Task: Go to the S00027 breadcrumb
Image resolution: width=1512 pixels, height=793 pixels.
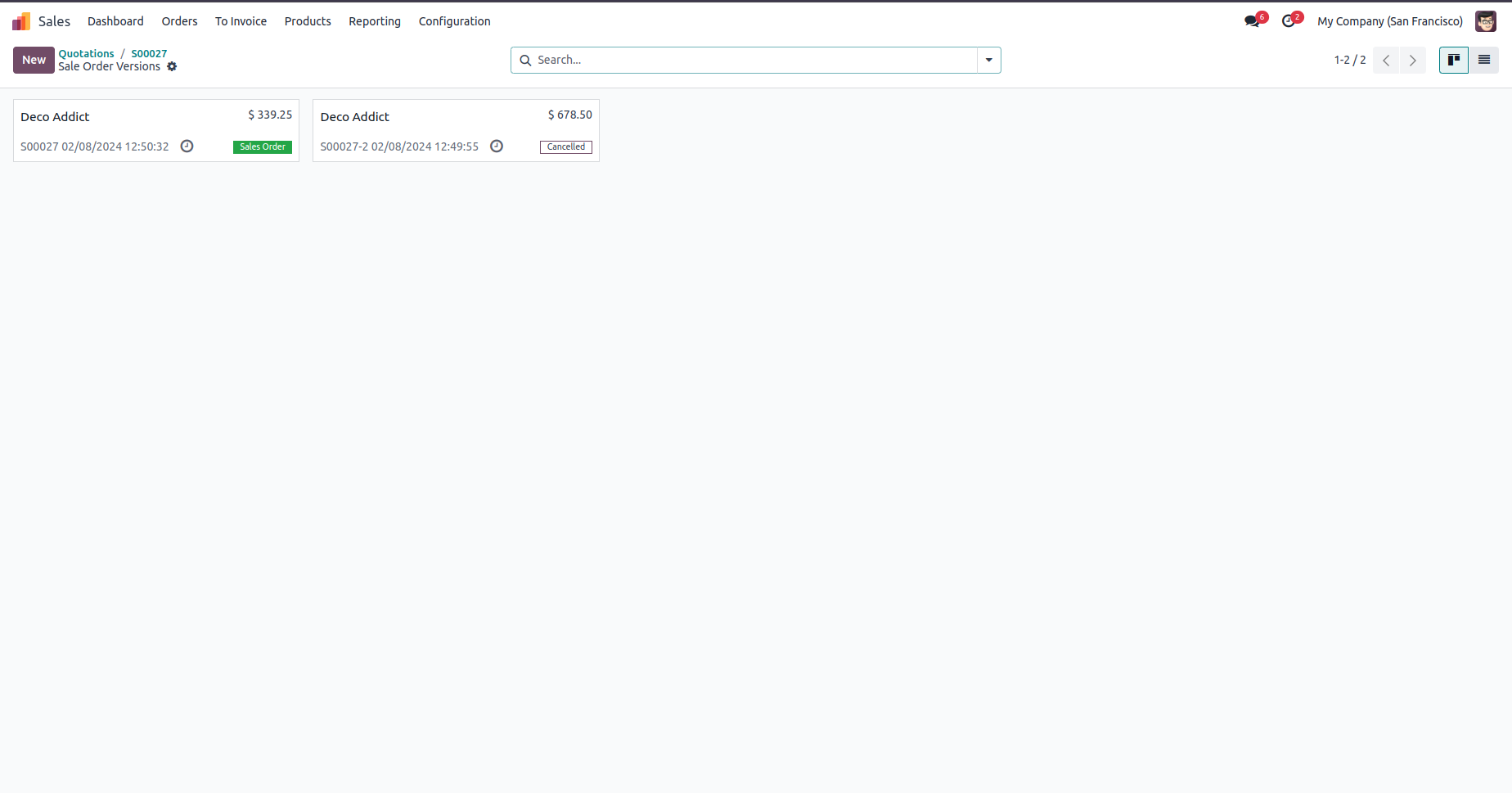Action: pos(149,54)
